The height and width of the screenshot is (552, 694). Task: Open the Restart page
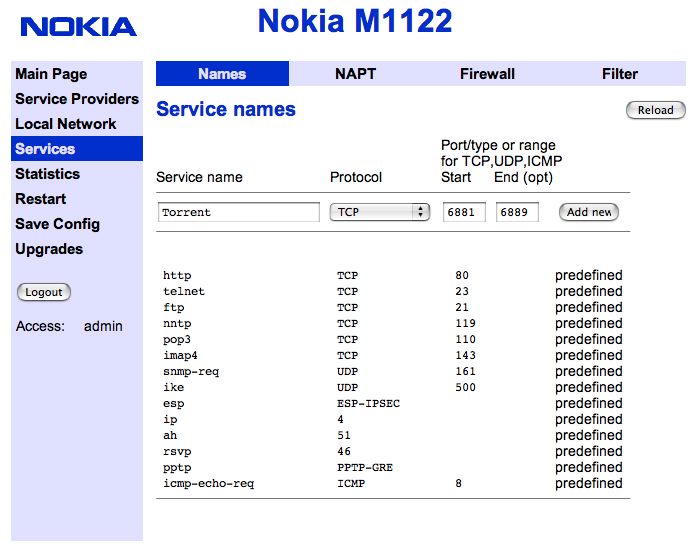[x=41, y=199]
